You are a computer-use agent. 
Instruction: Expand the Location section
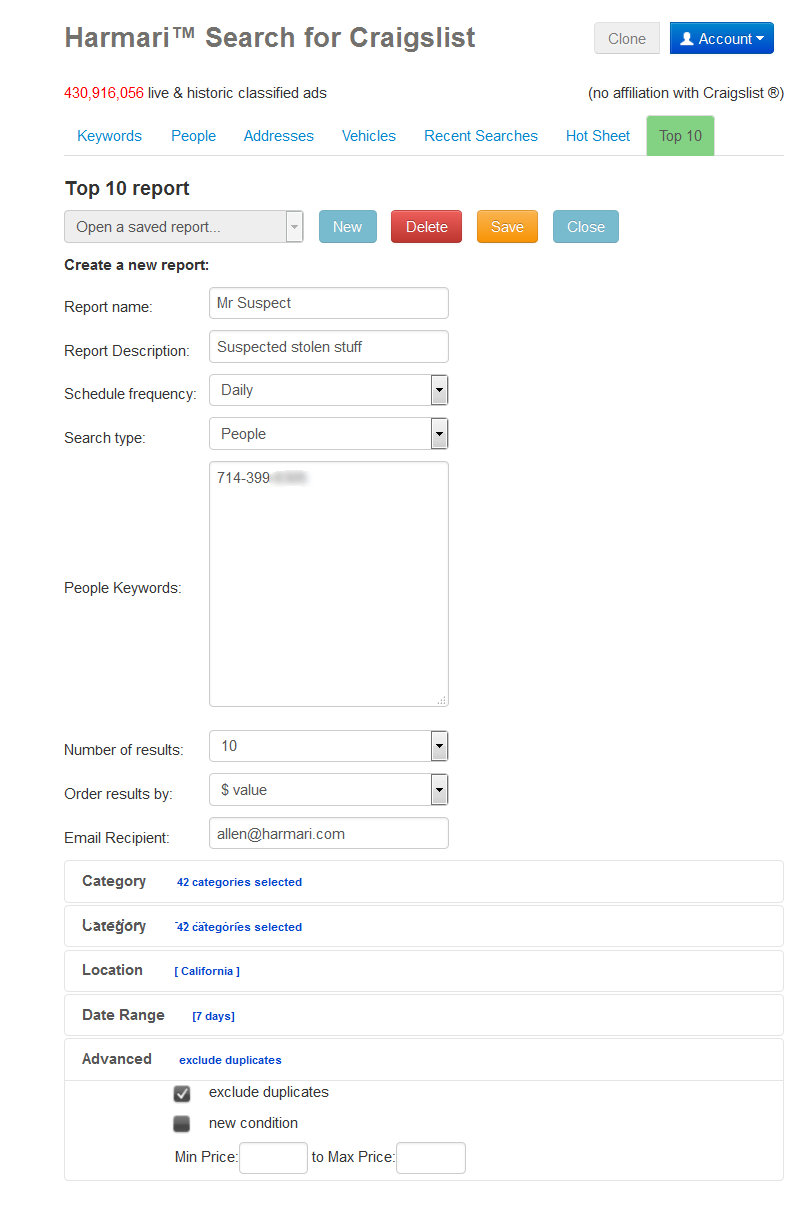pyautogui.click(x=424, y=971)
